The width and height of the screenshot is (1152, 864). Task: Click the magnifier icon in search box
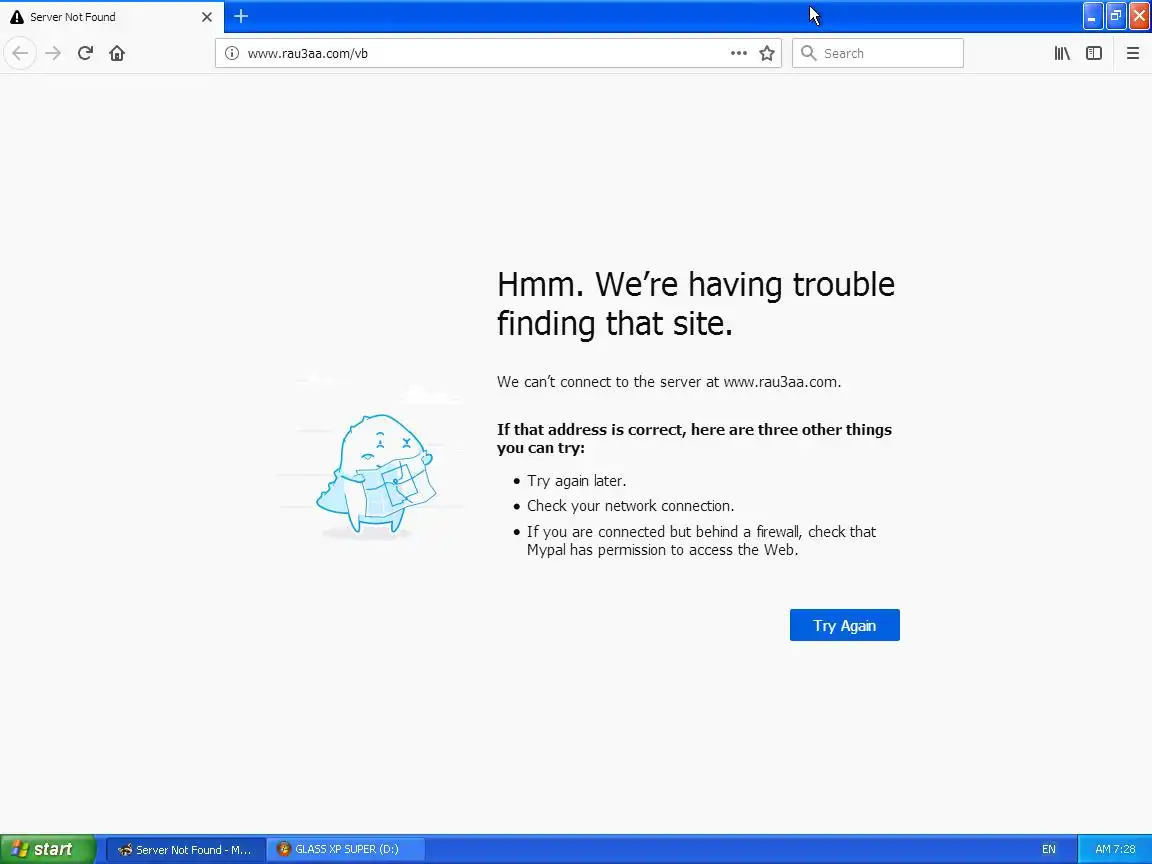(x=808, y=53)
